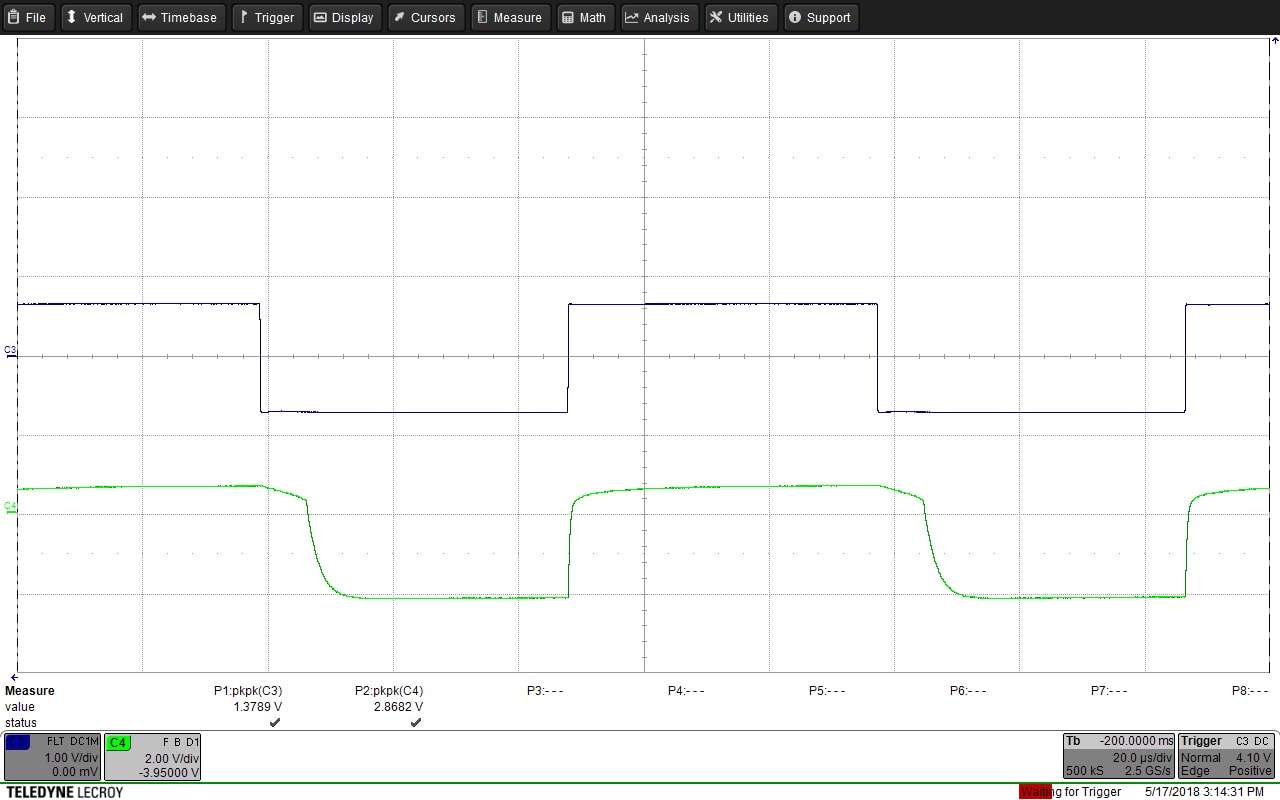This screenshot has height=800, width=1280.
Task: Click the 1.3789 V measurement value
Action: pos(257,706)
